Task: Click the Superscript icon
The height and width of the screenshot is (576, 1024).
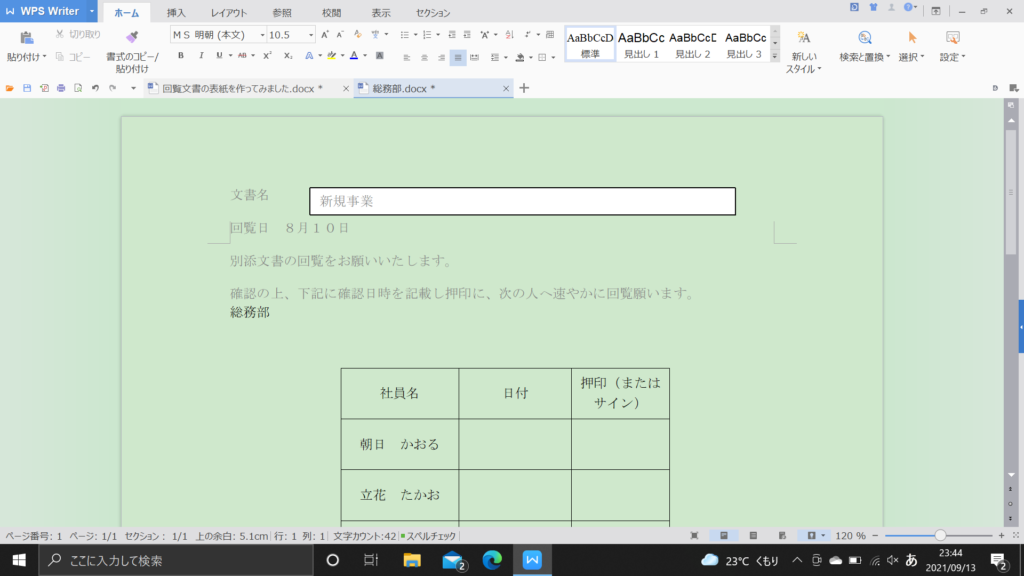Action: pyautogui.click(x=266, y=57)
